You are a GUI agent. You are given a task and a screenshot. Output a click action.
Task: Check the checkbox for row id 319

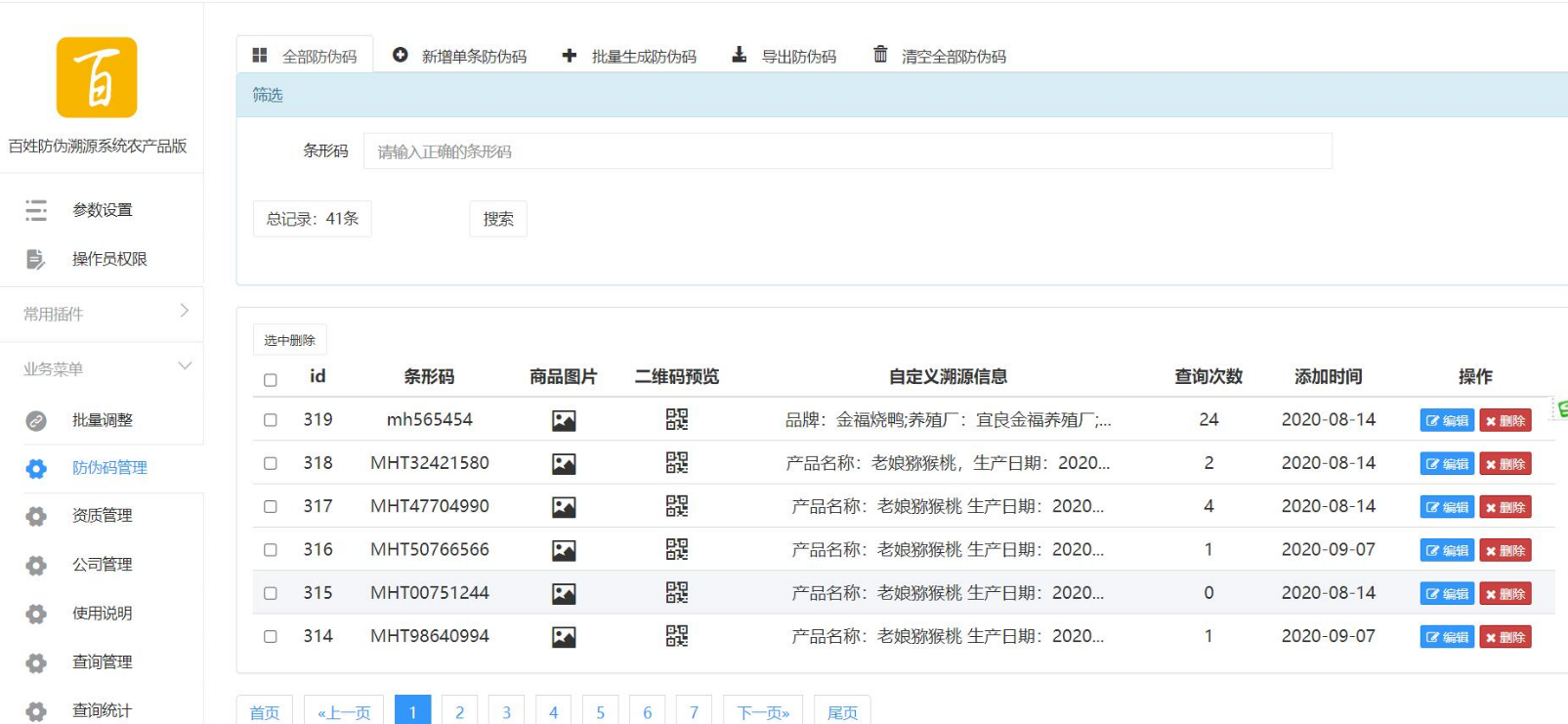click(271, 420)
